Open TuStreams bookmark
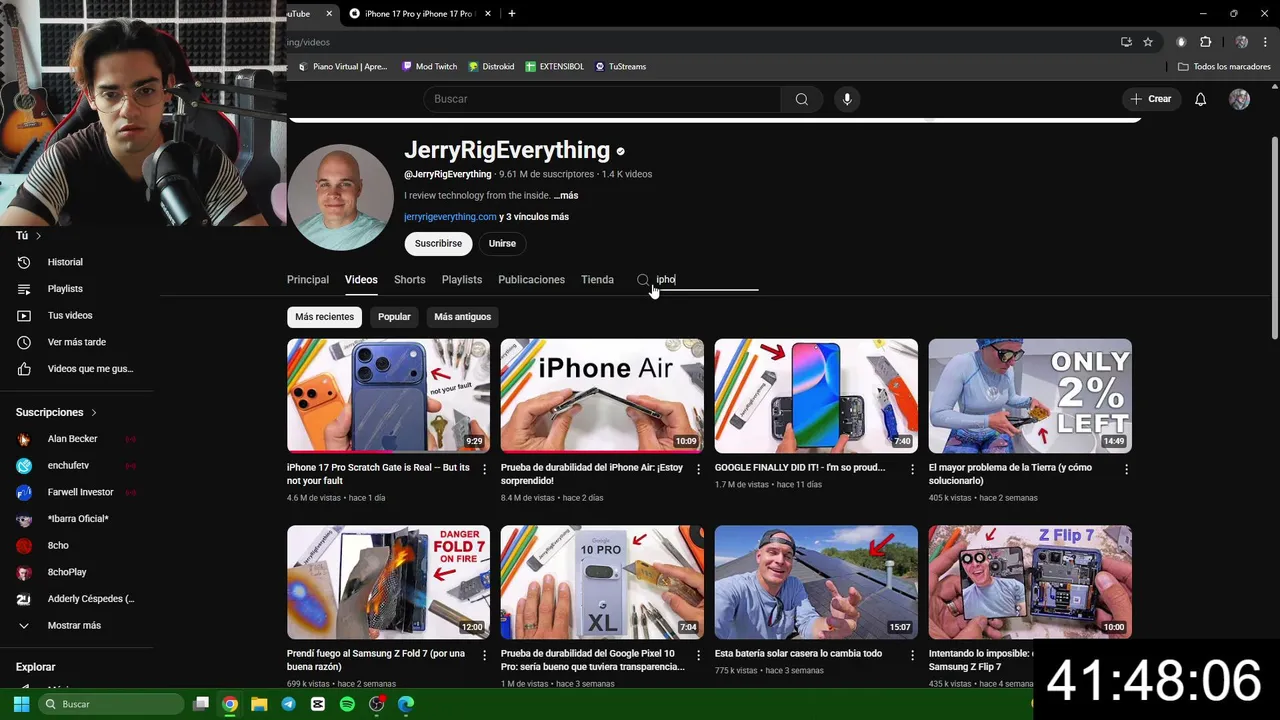 pyautogui.click(x=620, y=67)
